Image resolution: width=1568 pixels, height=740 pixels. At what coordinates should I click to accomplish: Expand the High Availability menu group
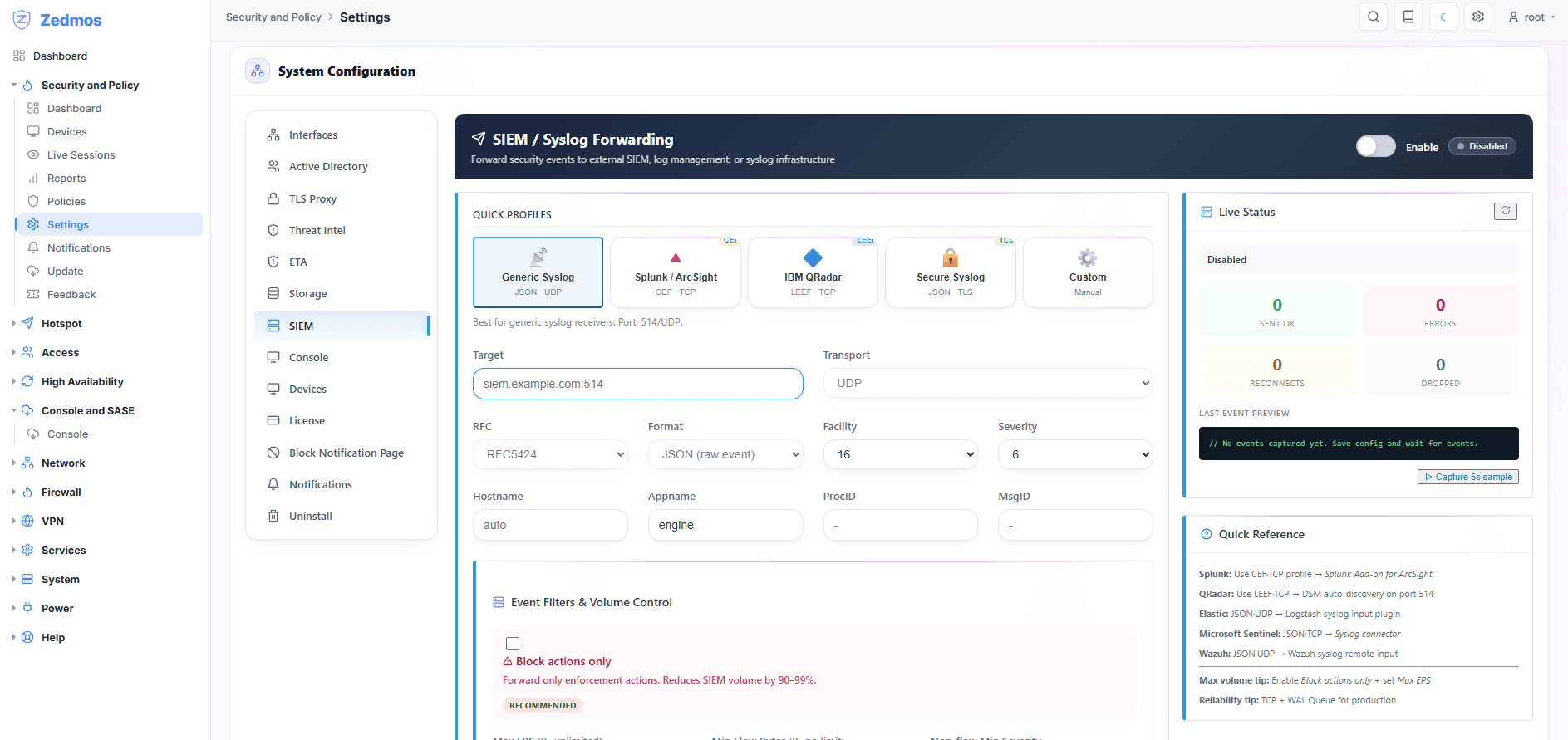[82, 381]
